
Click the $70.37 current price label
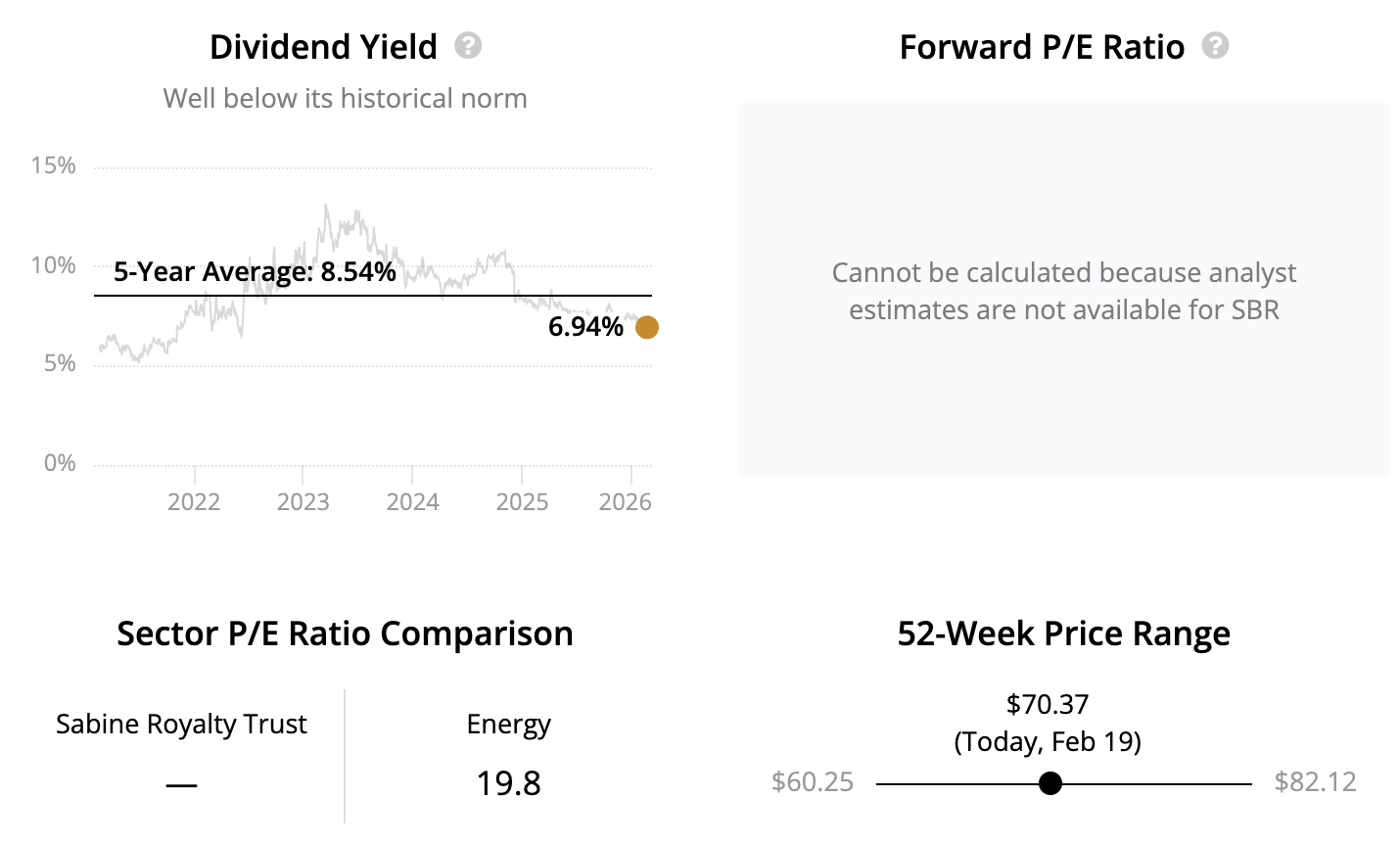click(1048, 704)
